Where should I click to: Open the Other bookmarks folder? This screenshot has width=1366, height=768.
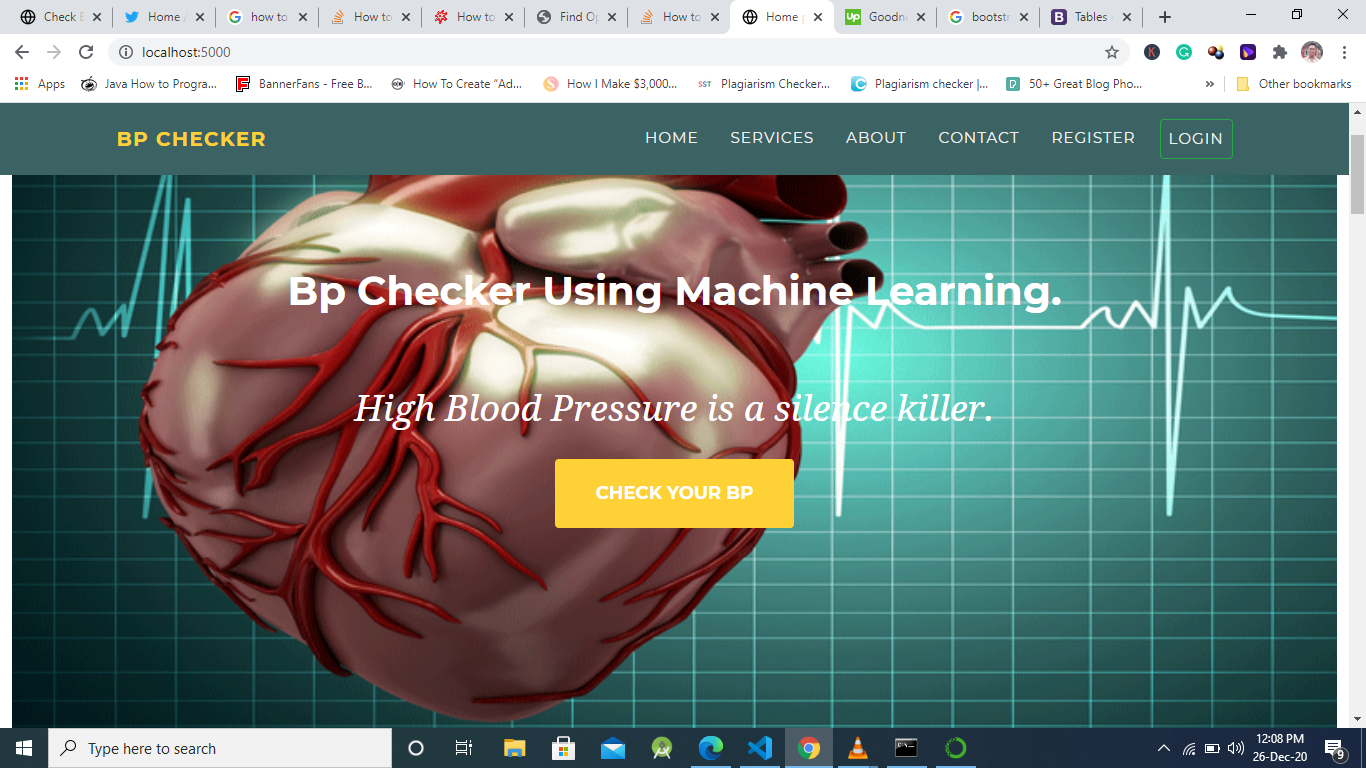coord(1294,84)
